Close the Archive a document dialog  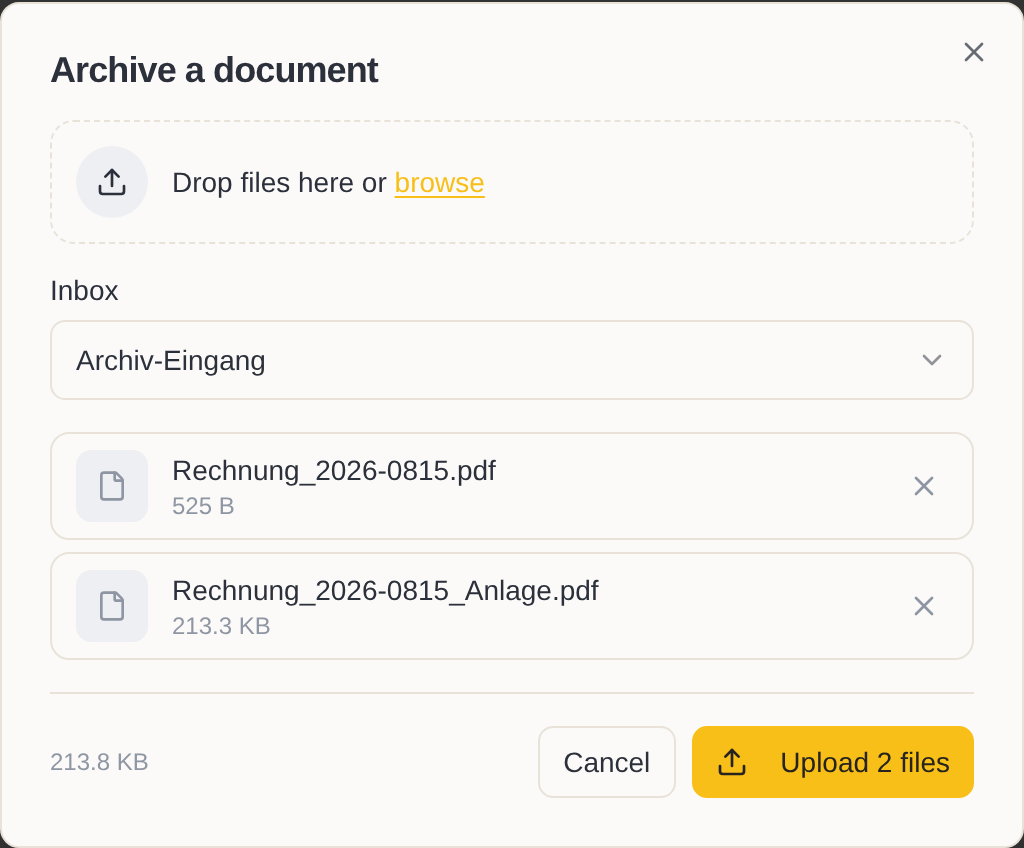pos(973,52)
